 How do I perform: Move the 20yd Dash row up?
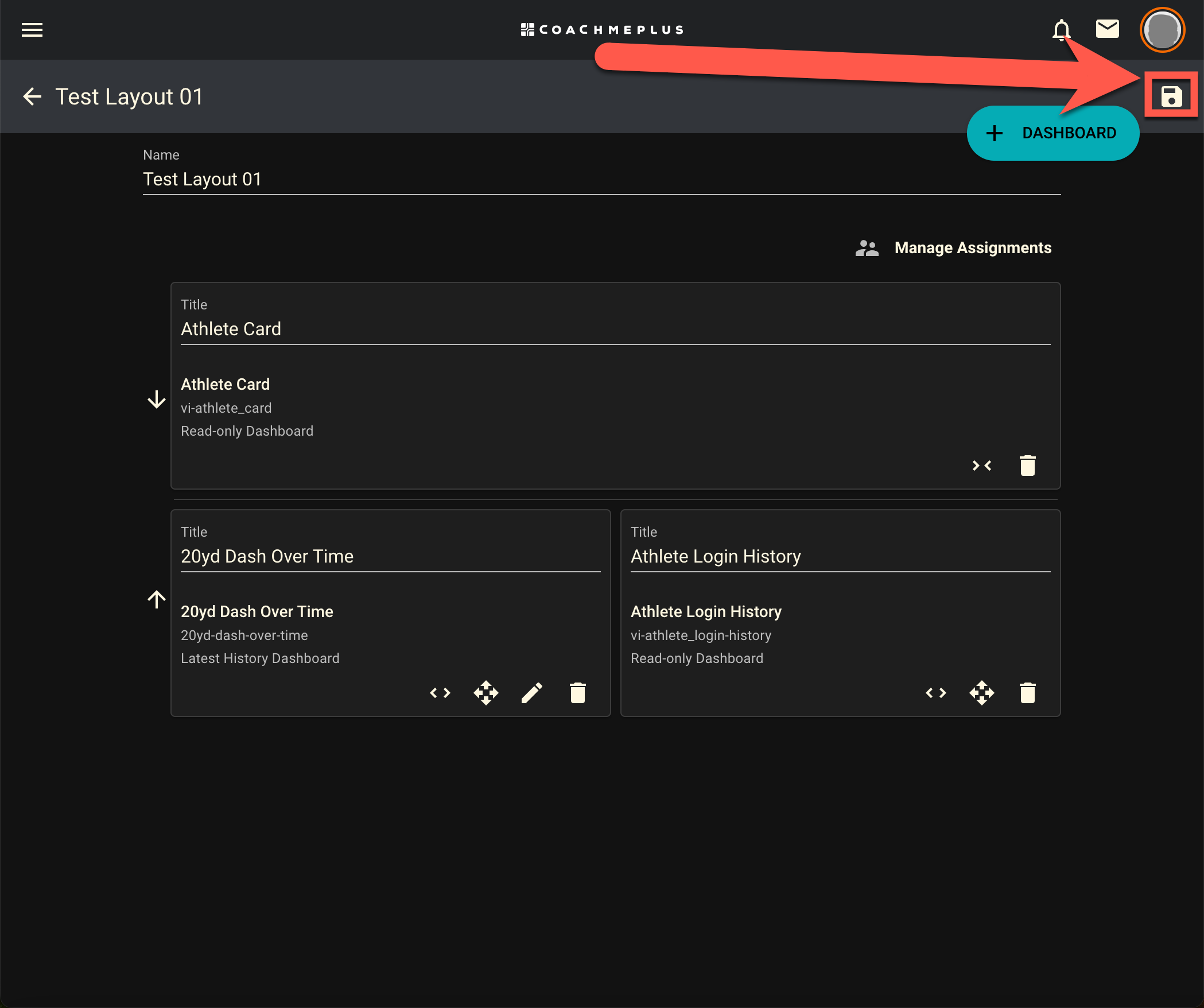(156, 599)
